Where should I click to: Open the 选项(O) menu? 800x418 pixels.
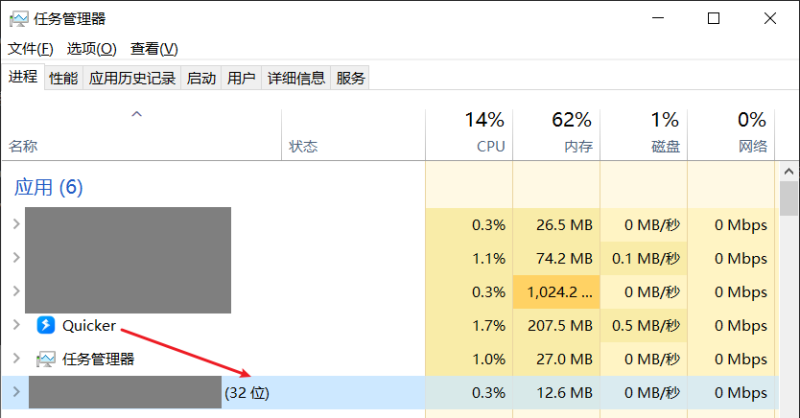point(91,49)
